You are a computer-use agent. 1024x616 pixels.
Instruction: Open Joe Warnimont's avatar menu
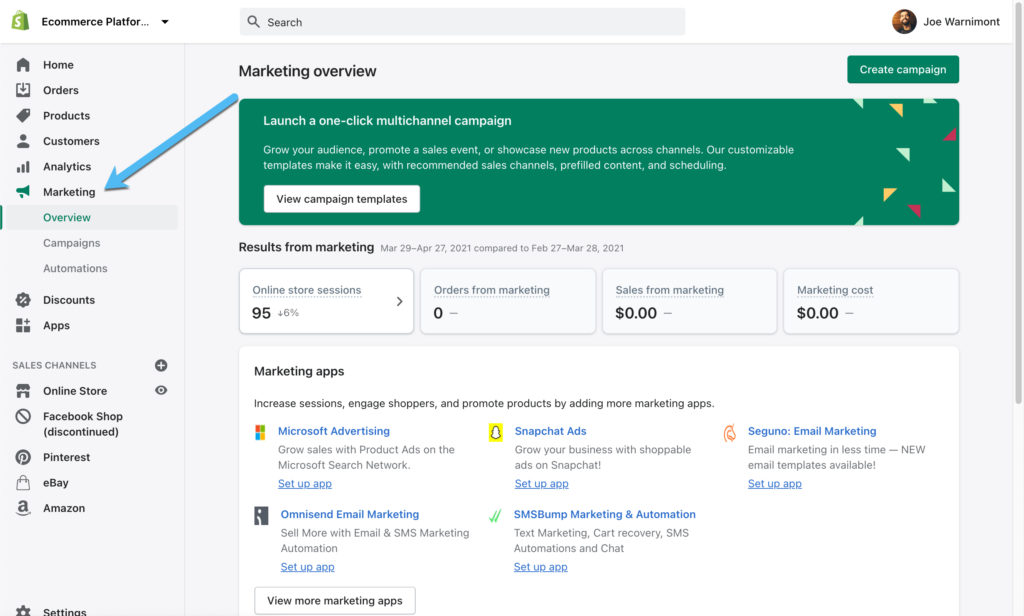click(x=904, y=22)
